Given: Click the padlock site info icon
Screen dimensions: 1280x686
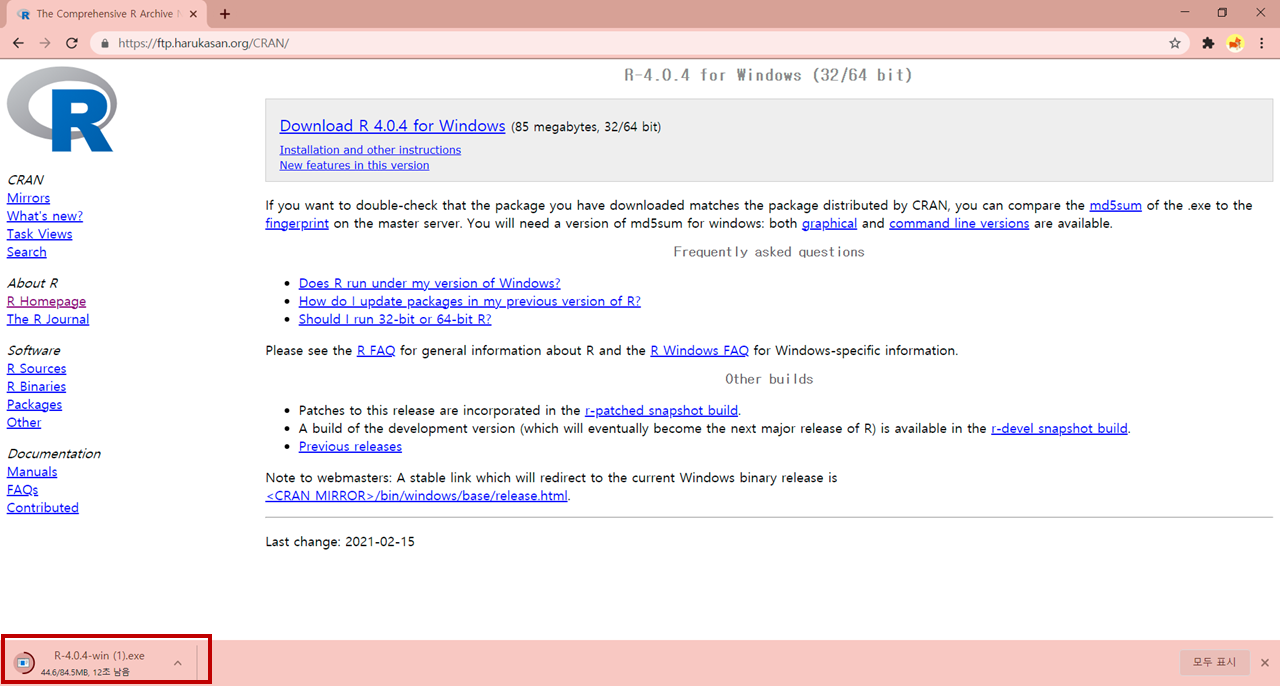Looking at the screenshot, I should (x=105, y=44).
